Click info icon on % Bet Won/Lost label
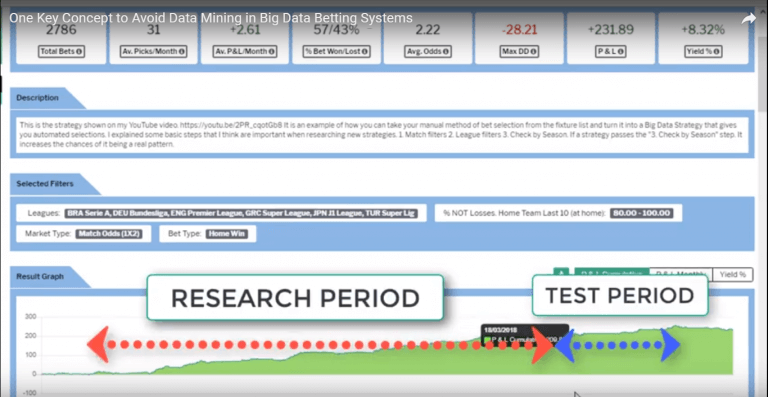This screenshot has height=397, width=768. click(365, 51)
